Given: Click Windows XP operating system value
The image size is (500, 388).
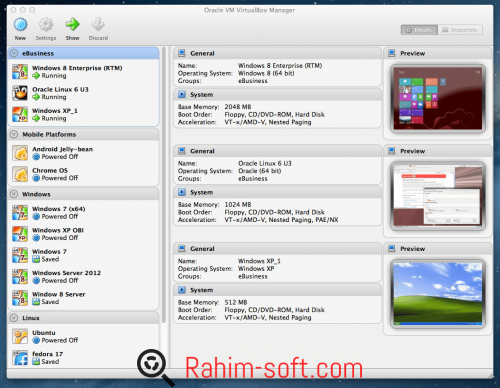Looking at the screenshot, I should [256, 268].
